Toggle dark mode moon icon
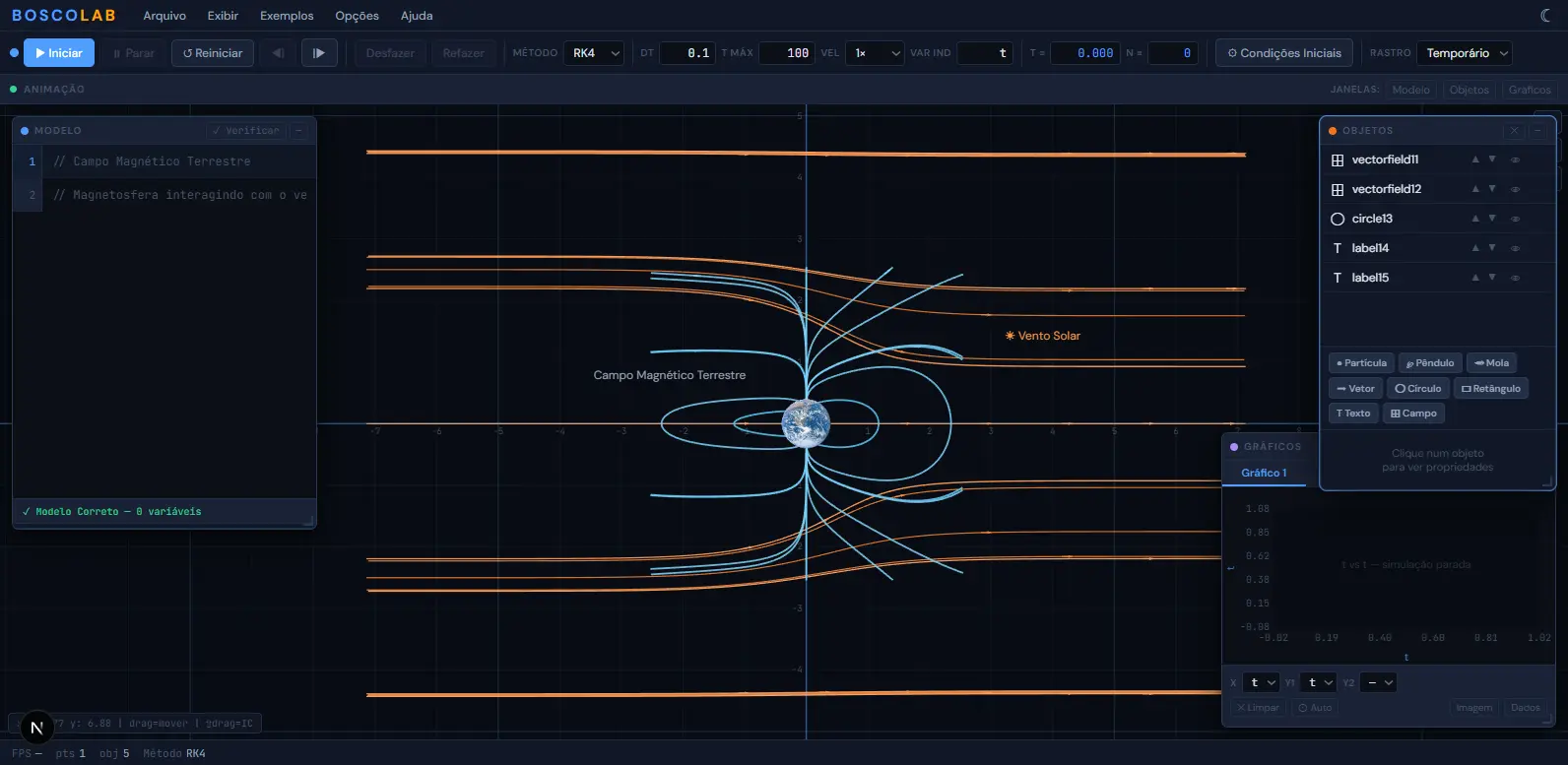 [x=1545, y=16]
